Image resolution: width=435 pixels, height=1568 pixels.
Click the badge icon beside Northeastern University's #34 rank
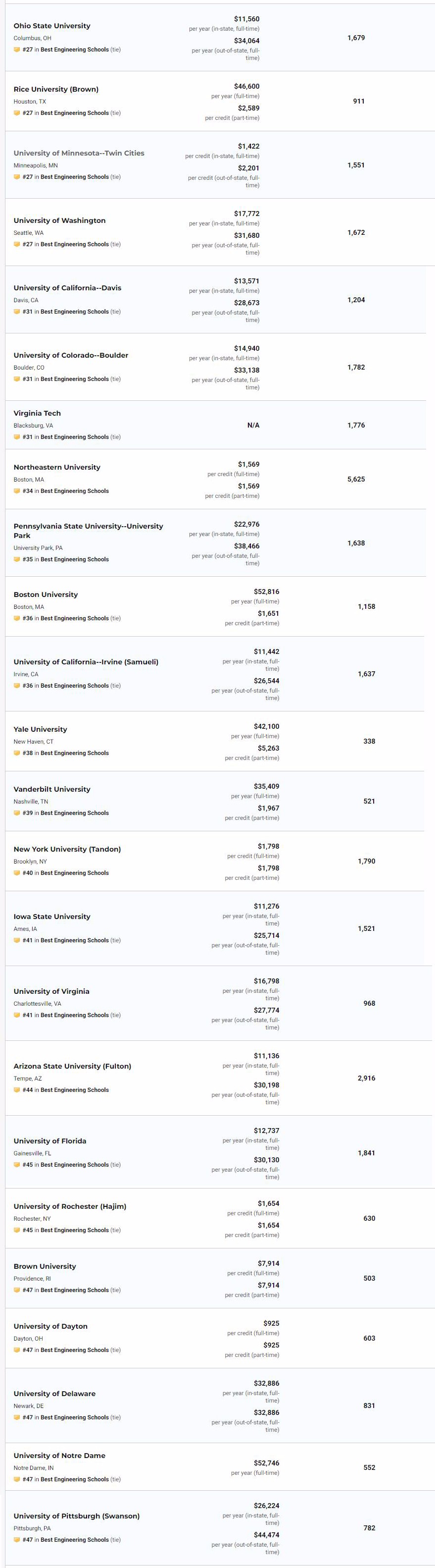point(17,491)
